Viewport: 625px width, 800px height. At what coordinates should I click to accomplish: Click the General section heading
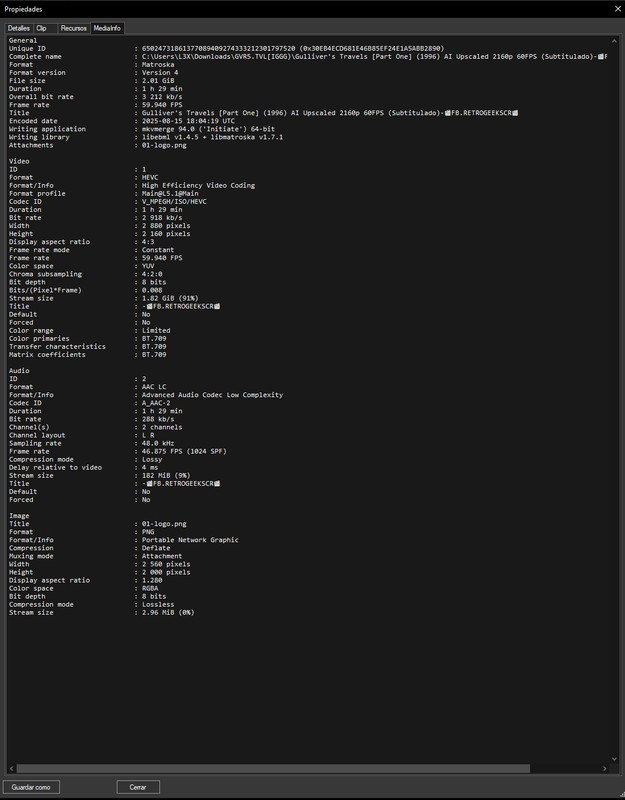23,40
